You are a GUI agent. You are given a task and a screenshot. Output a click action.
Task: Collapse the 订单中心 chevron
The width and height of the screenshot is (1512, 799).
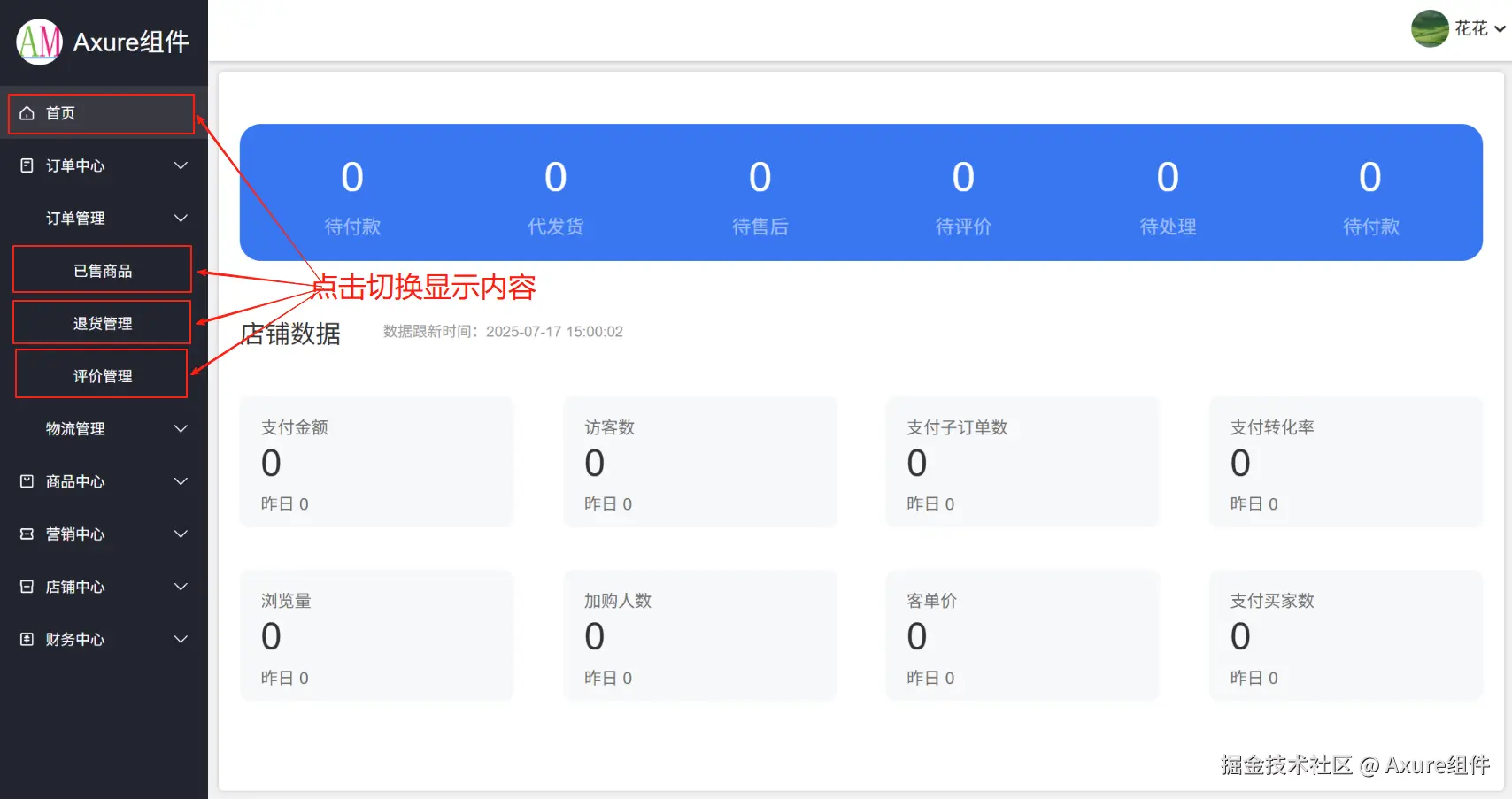[x=181, y=165]
